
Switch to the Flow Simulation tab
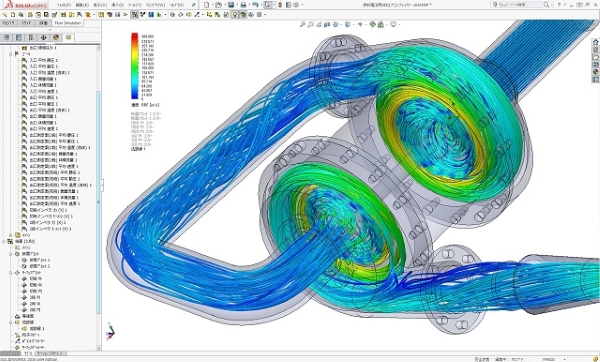(x=68, y=23)
